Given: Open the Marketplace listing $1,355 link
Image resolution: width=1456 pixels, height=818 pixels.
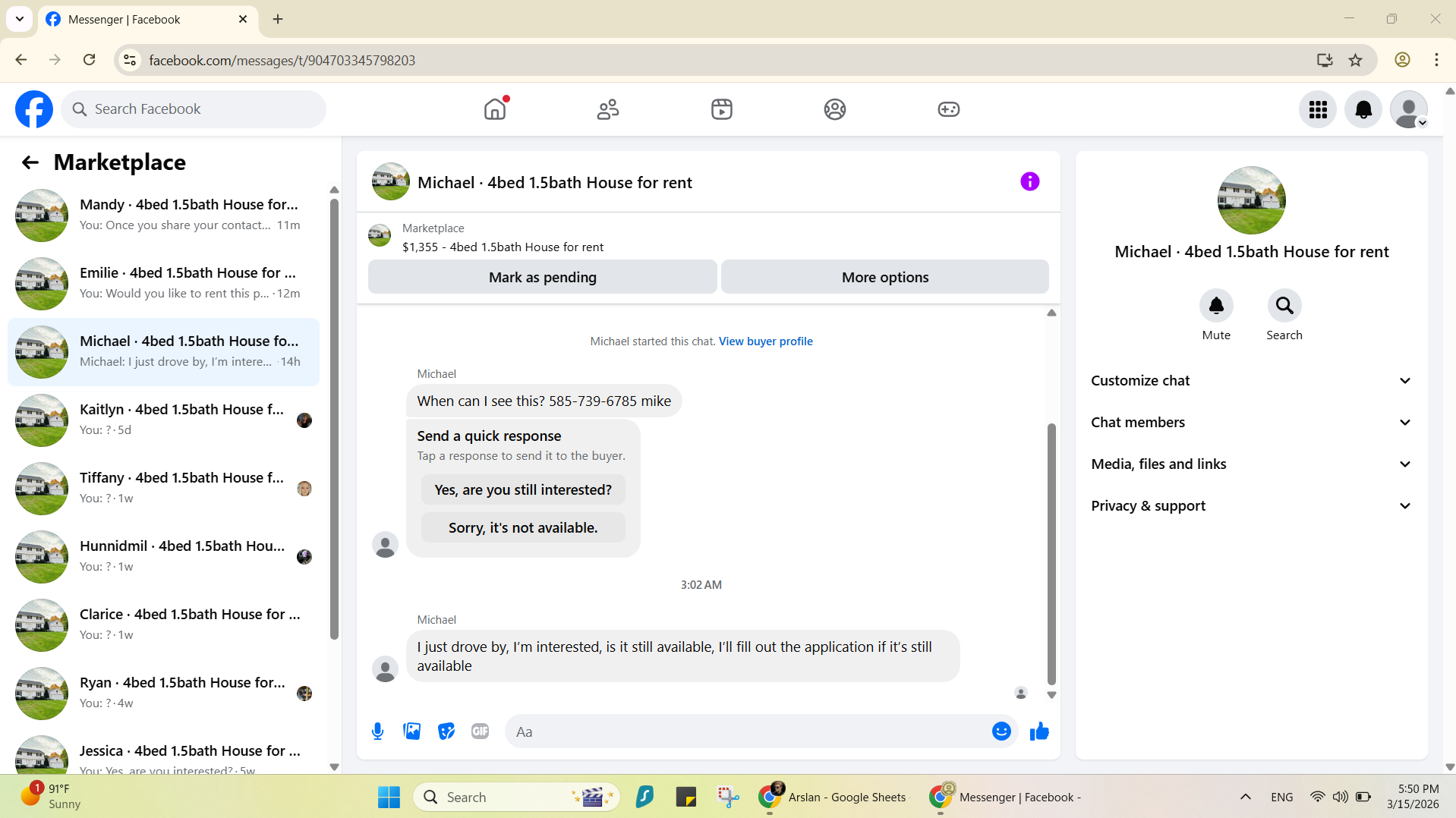Looking at the screenshot, I should pos(503,247).
